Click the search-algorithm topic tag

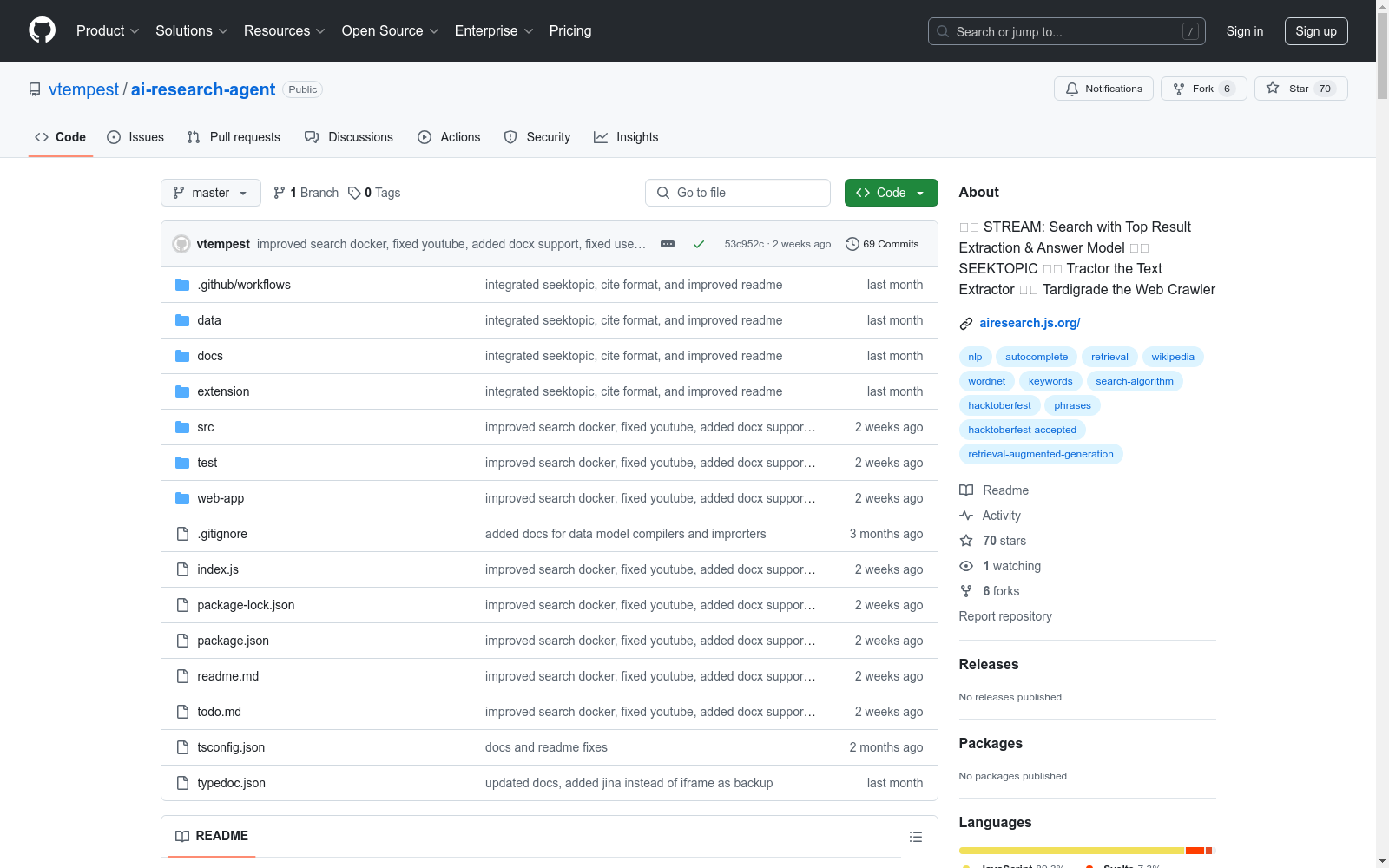[1135, 381]
